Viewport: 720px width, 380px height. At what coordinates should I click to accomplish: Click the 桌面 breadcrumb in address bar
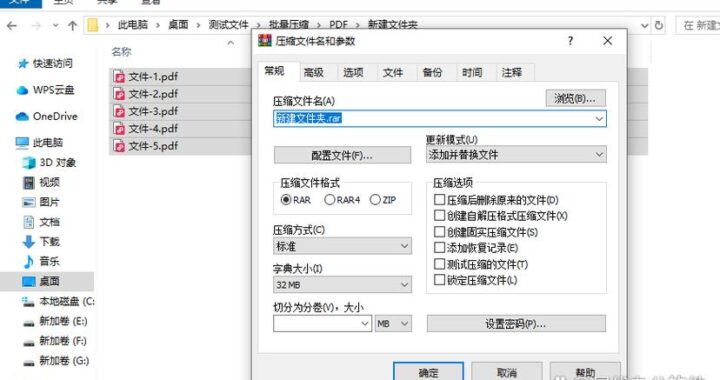click(178, 25)
